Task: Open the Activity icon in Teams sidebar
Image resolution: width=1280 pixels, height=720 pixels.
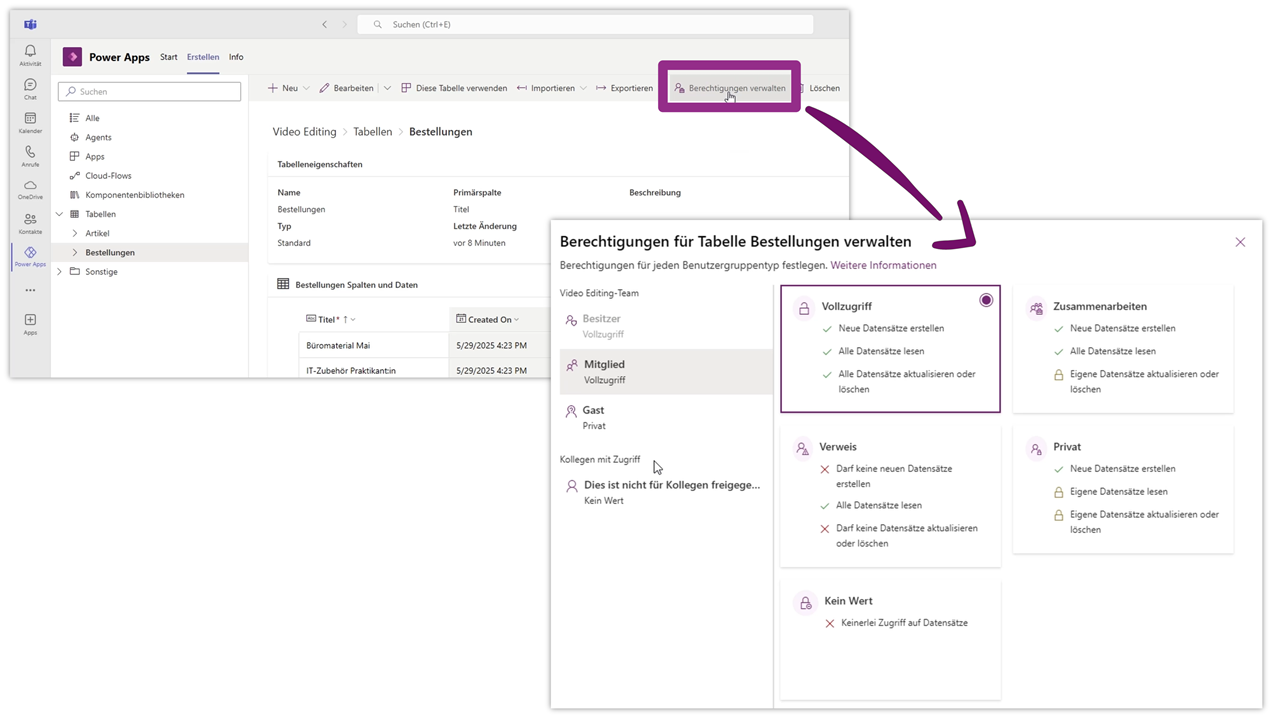Action: [30, 54]
